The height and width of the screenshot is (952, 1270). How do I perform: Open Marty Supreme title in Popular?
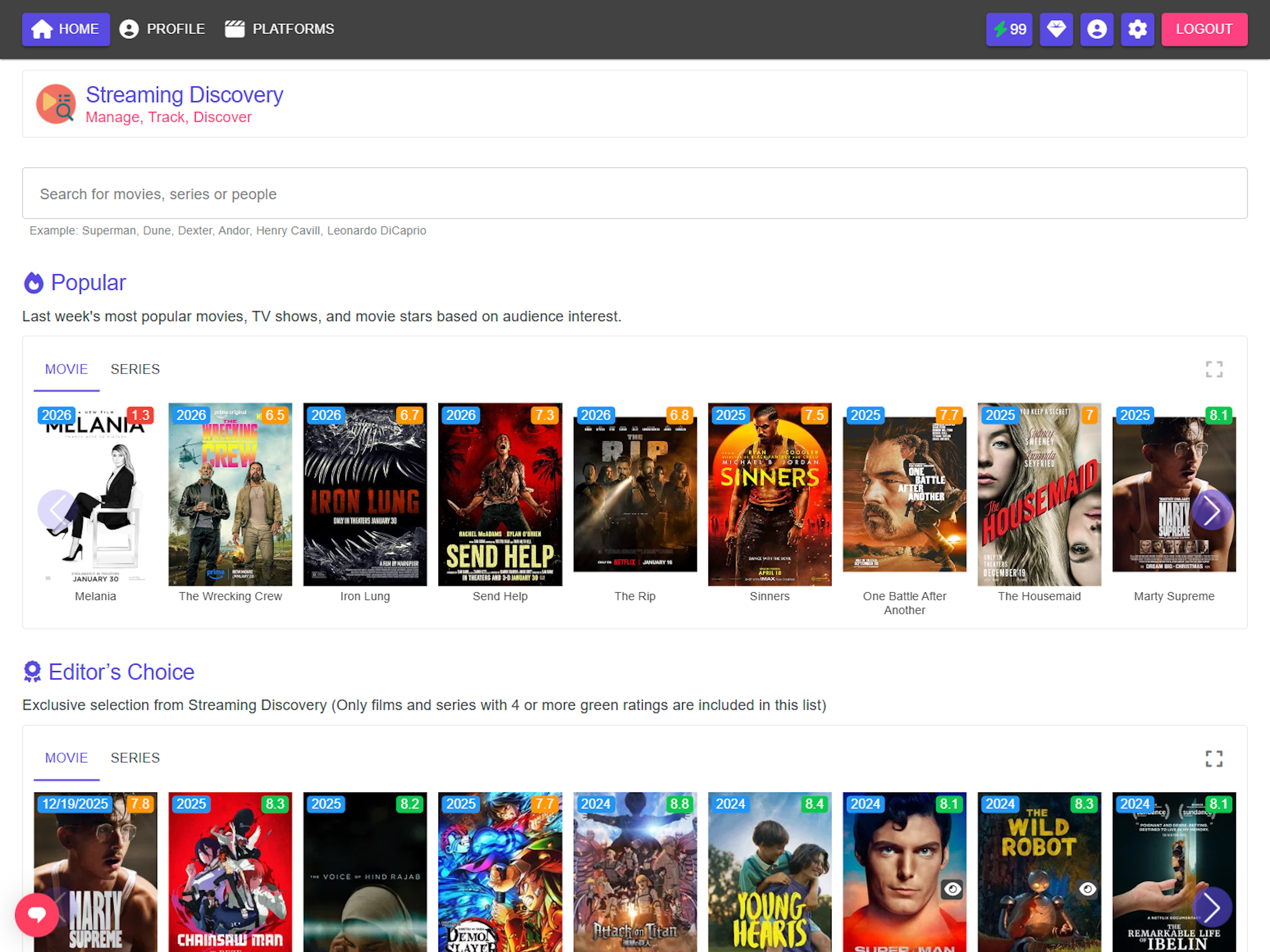tap(1174, 596)
